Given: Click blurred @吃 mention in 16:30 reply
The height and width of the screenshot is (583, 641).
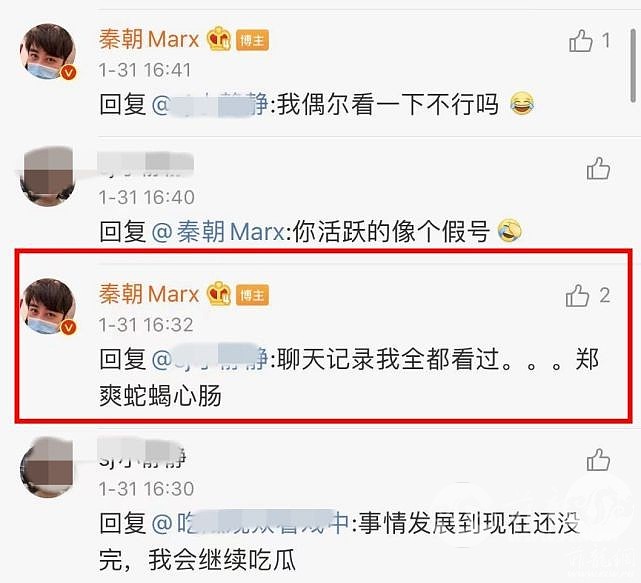Looking at the screenshot, I should [x=250, y=523].
